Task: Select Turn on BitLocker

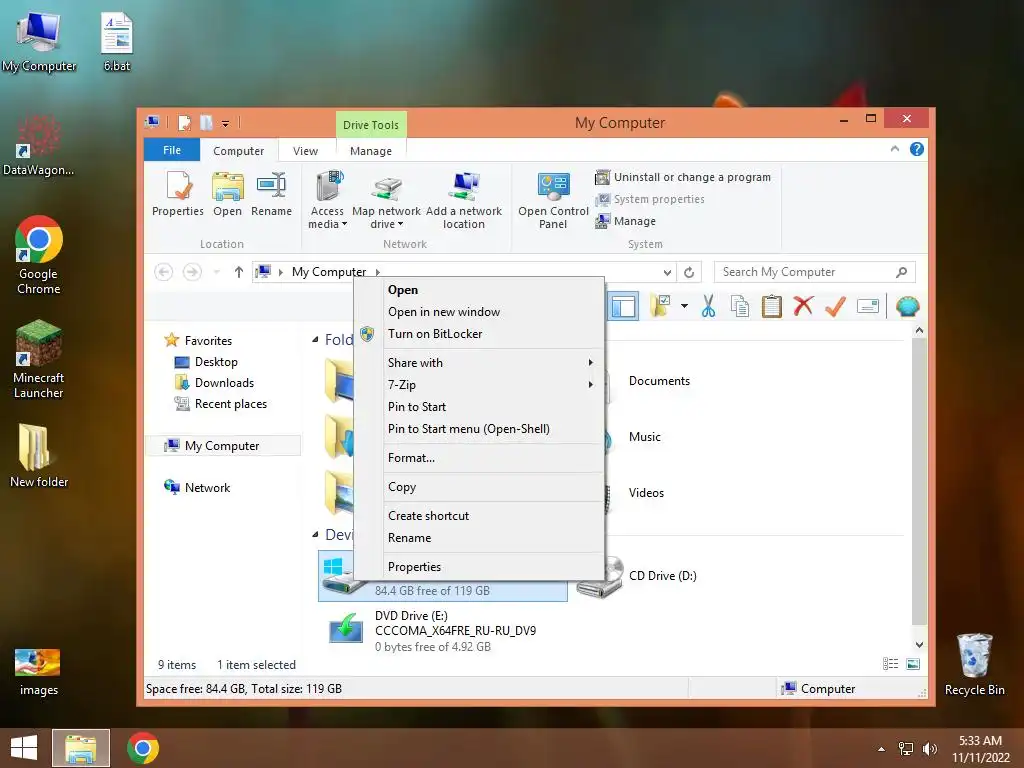Action: (x=479, y=334)
